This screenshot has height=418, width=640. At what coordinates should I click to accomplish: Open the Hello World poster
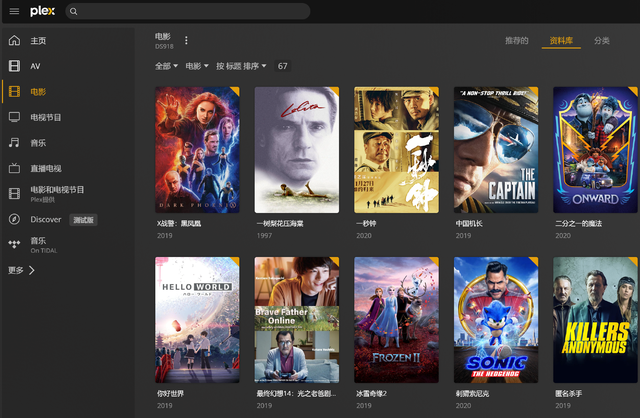click(x=197, y=320)
